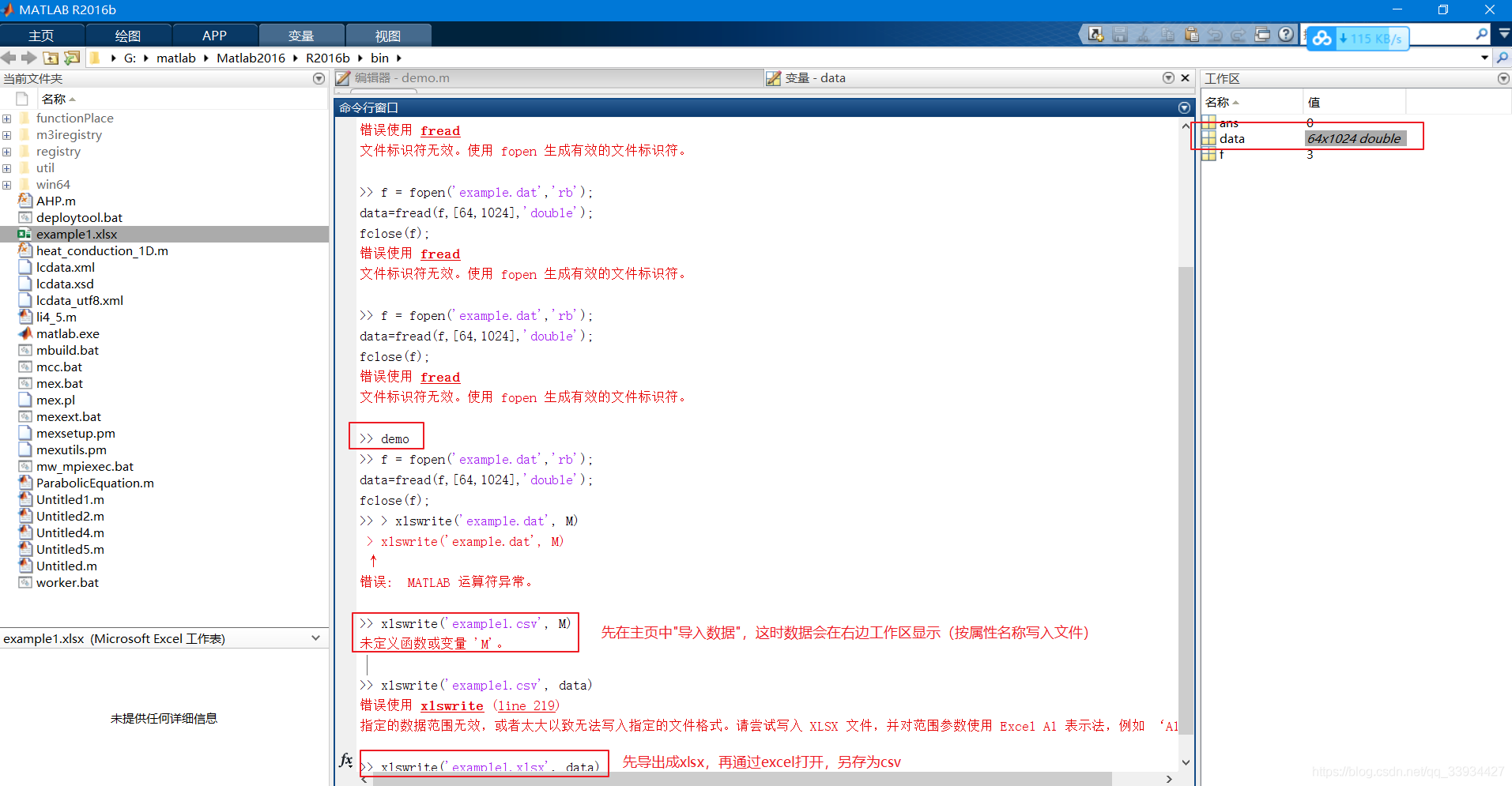Click the up-one-folder-level icon
The height and width of the screenshot is (786, 1512).
pos(50,58)
